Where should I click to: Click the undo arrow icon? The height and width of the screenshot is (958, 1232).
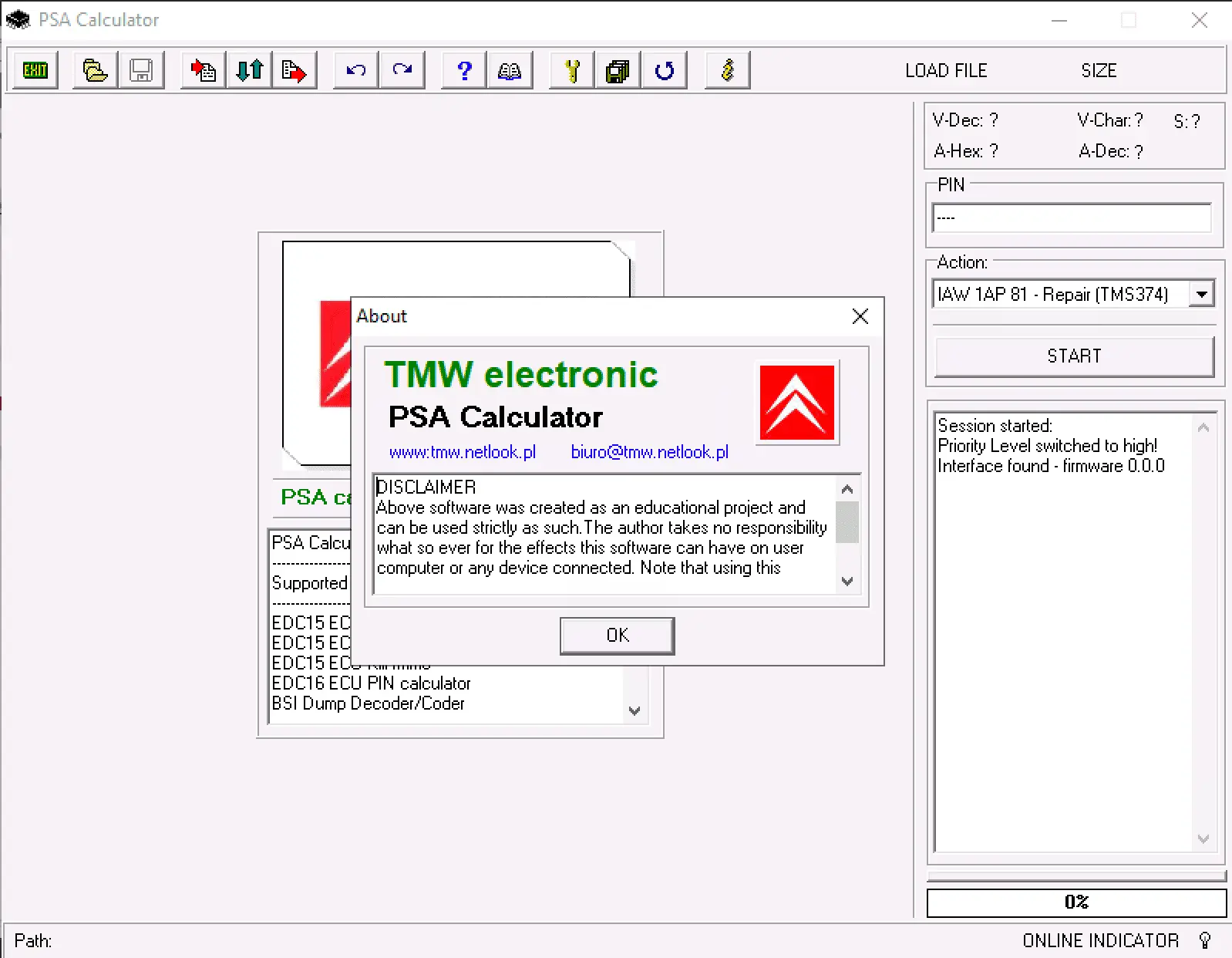(356, 71)
